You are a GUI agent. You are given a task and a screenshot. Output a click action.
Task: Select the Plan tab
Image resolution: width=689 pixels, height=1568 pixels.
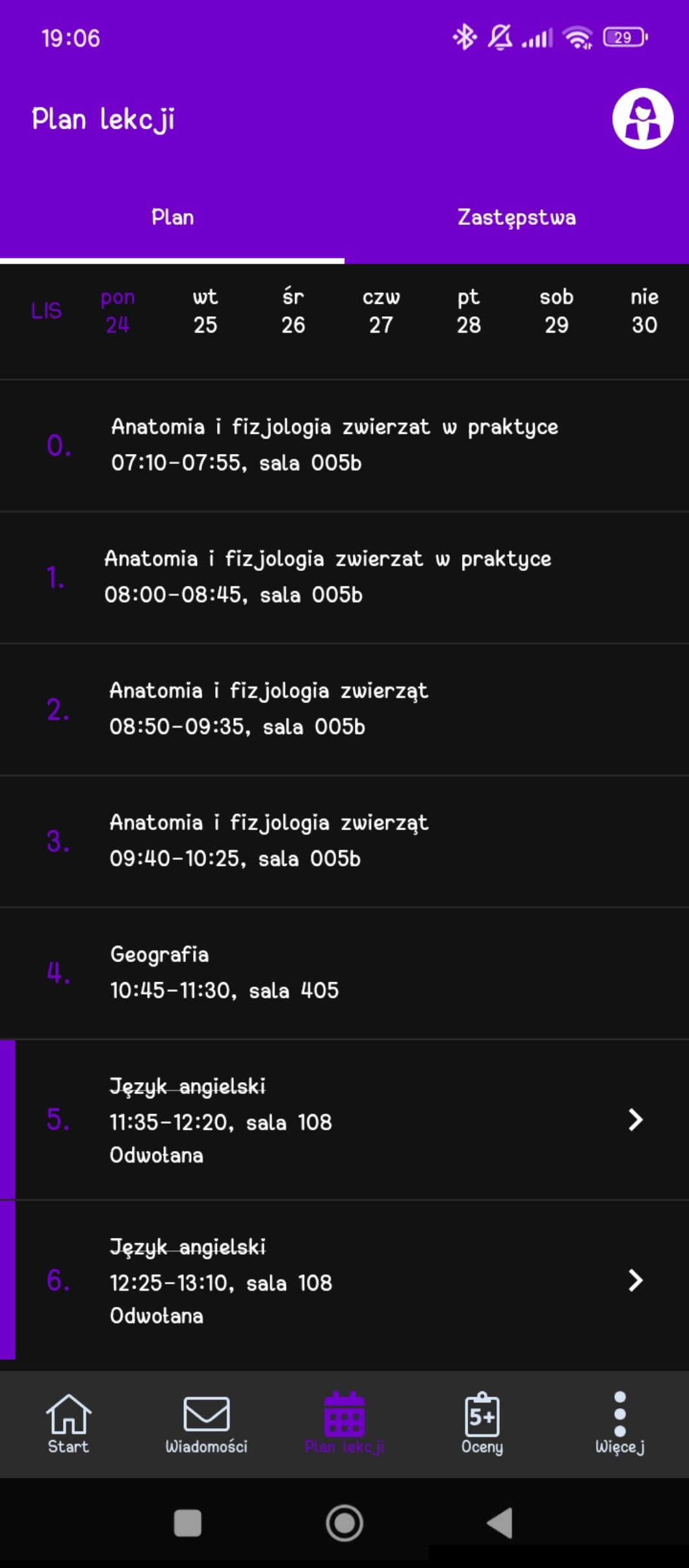[x=172, y=218]
